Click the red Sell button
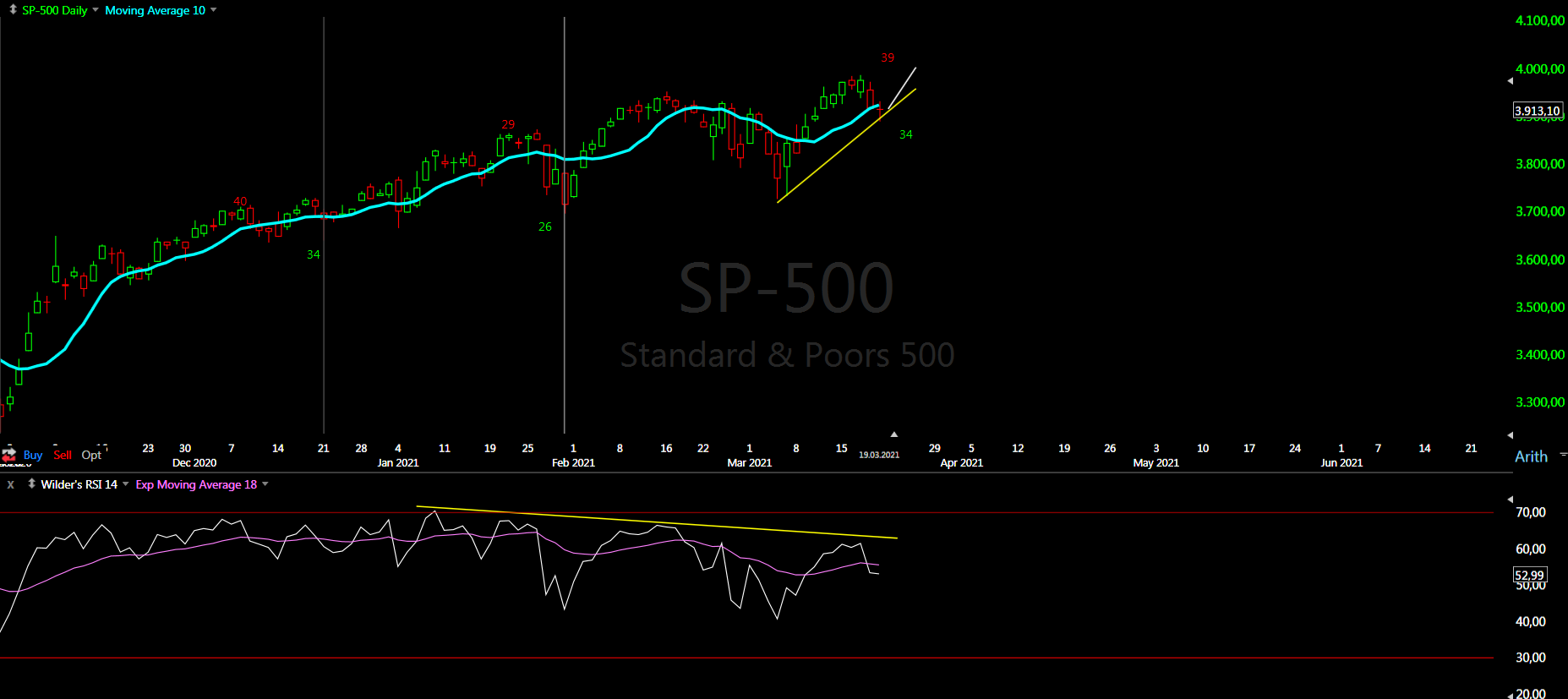Screen dimensions: 1568x699 point(63,455)
